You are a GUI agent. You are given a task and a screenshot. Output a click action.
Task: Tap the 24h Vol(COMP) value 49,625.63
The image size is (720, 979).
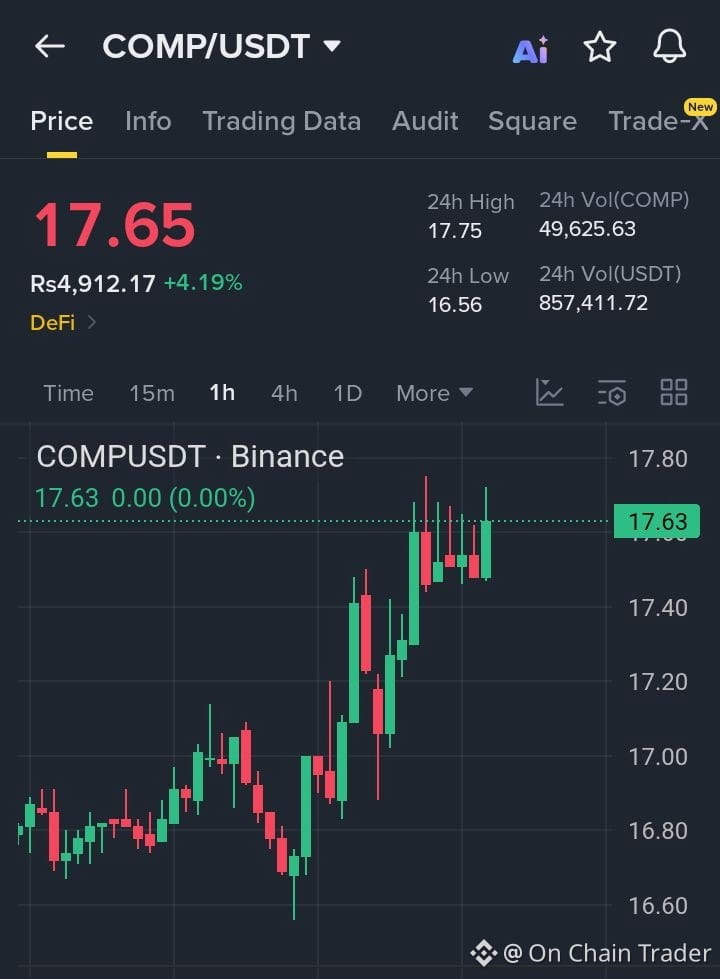pyautogui.click(x=587, y=229)
